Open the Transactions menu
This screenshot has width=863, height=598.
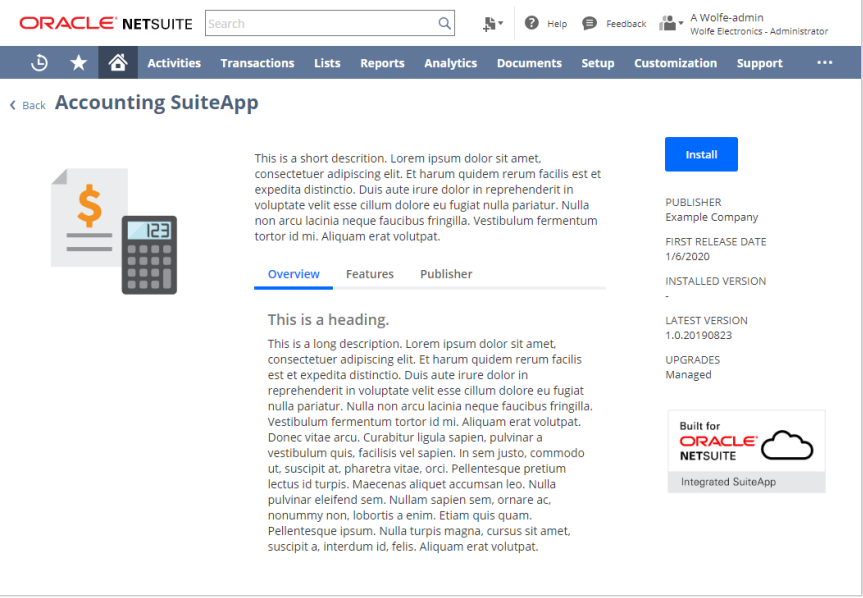tap(257, 63)
